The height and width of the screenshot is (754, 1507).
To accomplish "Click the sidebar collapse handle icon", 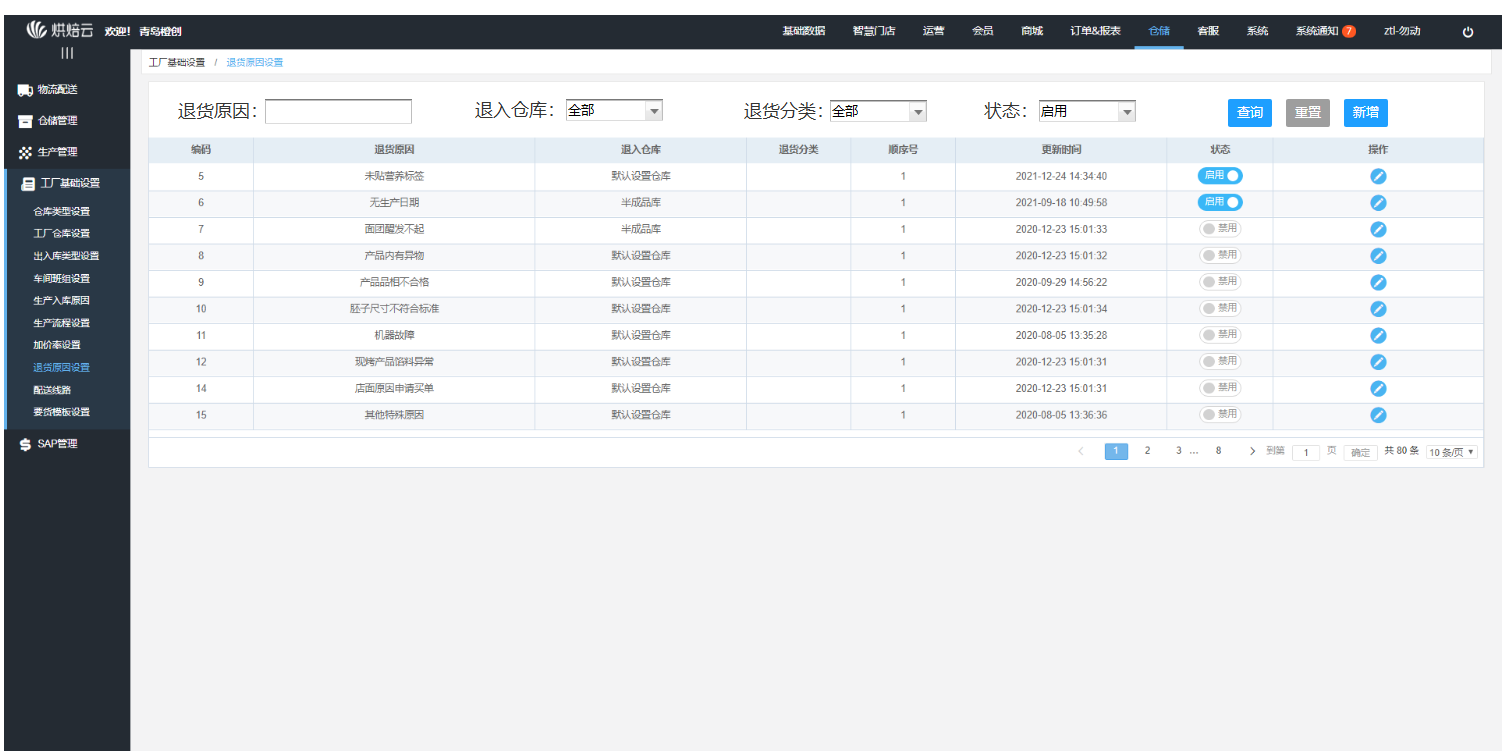I will click(x=67, y=53).
